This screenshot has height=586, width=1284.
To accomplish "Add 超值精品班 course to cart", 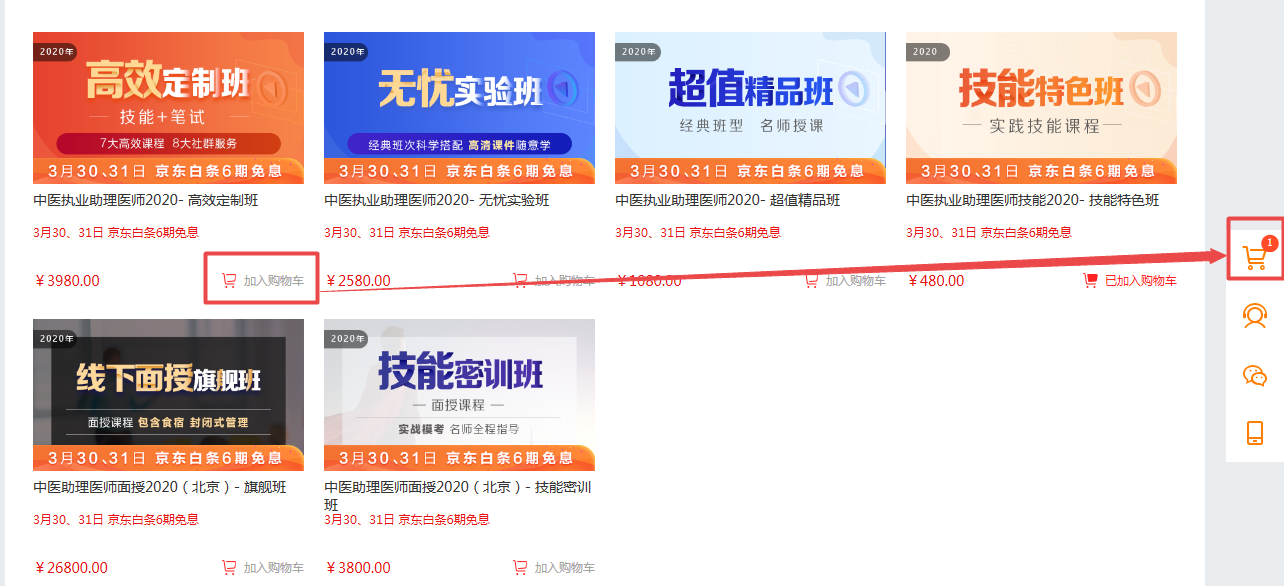I will click(845, 281).
